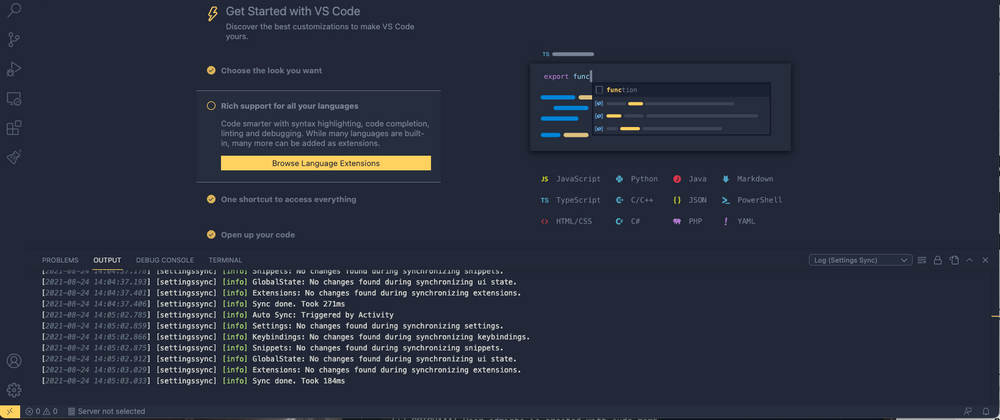
Task: Open notifications bell in status bar
Action: pyautogui.click(x=986, y=411)
